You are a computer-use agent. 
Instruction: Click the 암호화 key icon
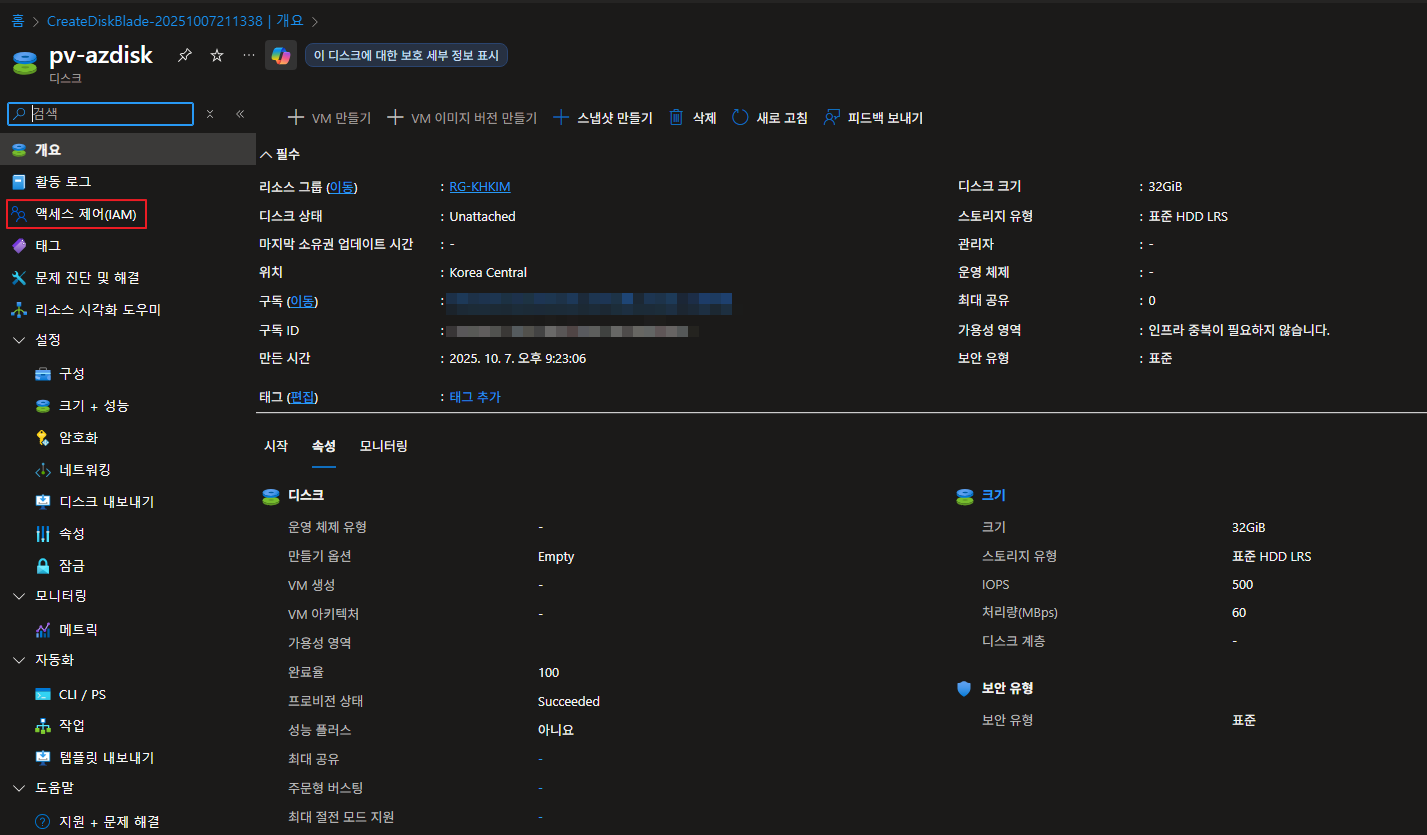click(x=43, y=438)
